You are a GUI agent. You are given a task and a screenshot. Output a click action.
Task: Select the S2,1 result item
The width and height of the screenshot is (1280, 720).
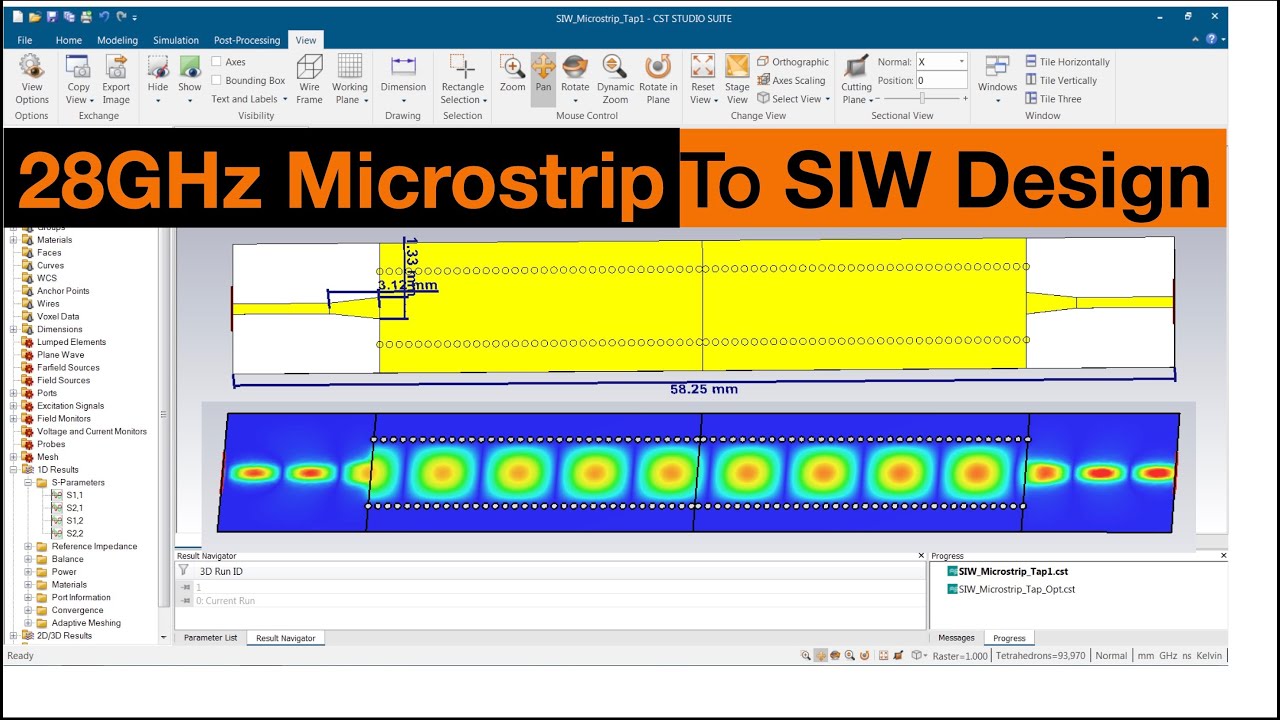coord(68,509)
